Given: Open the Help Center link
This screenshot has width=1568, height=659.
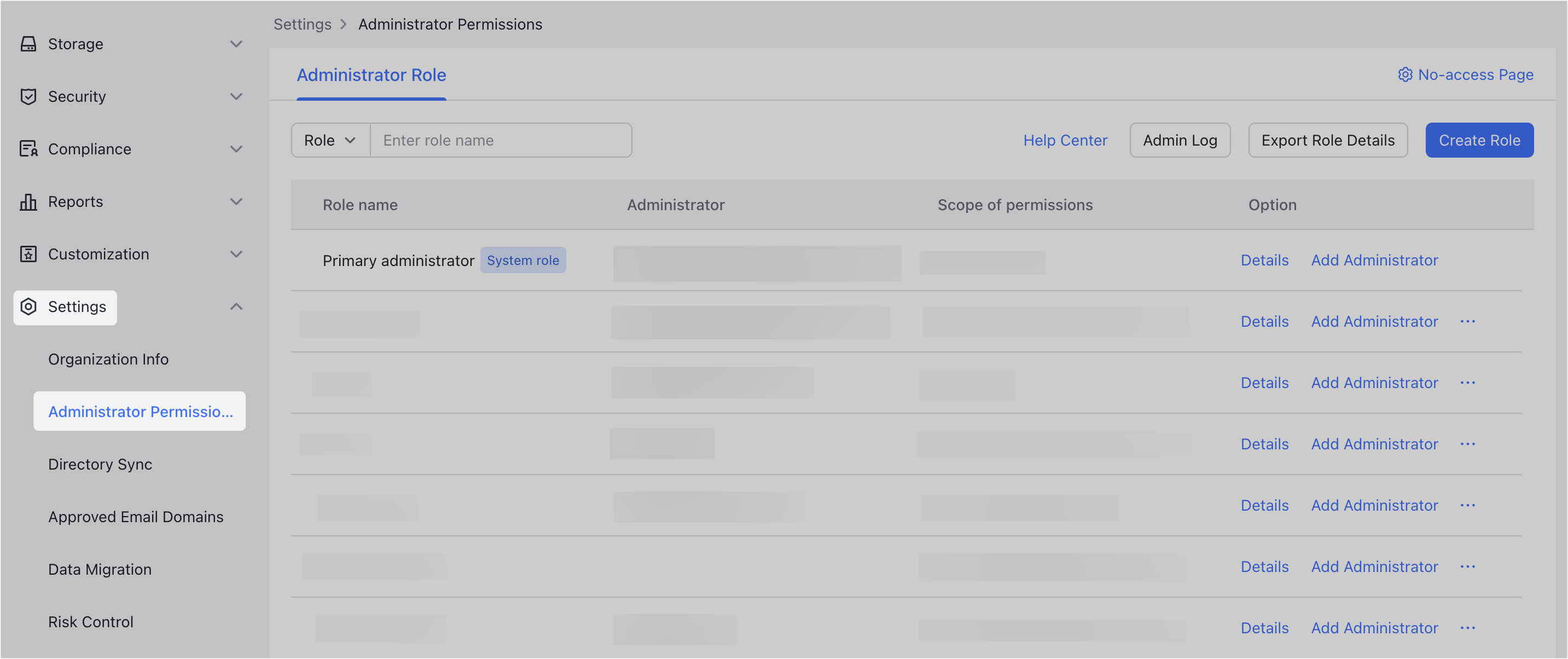Looking at the screenshot, I should click(x=1065, y=140).
